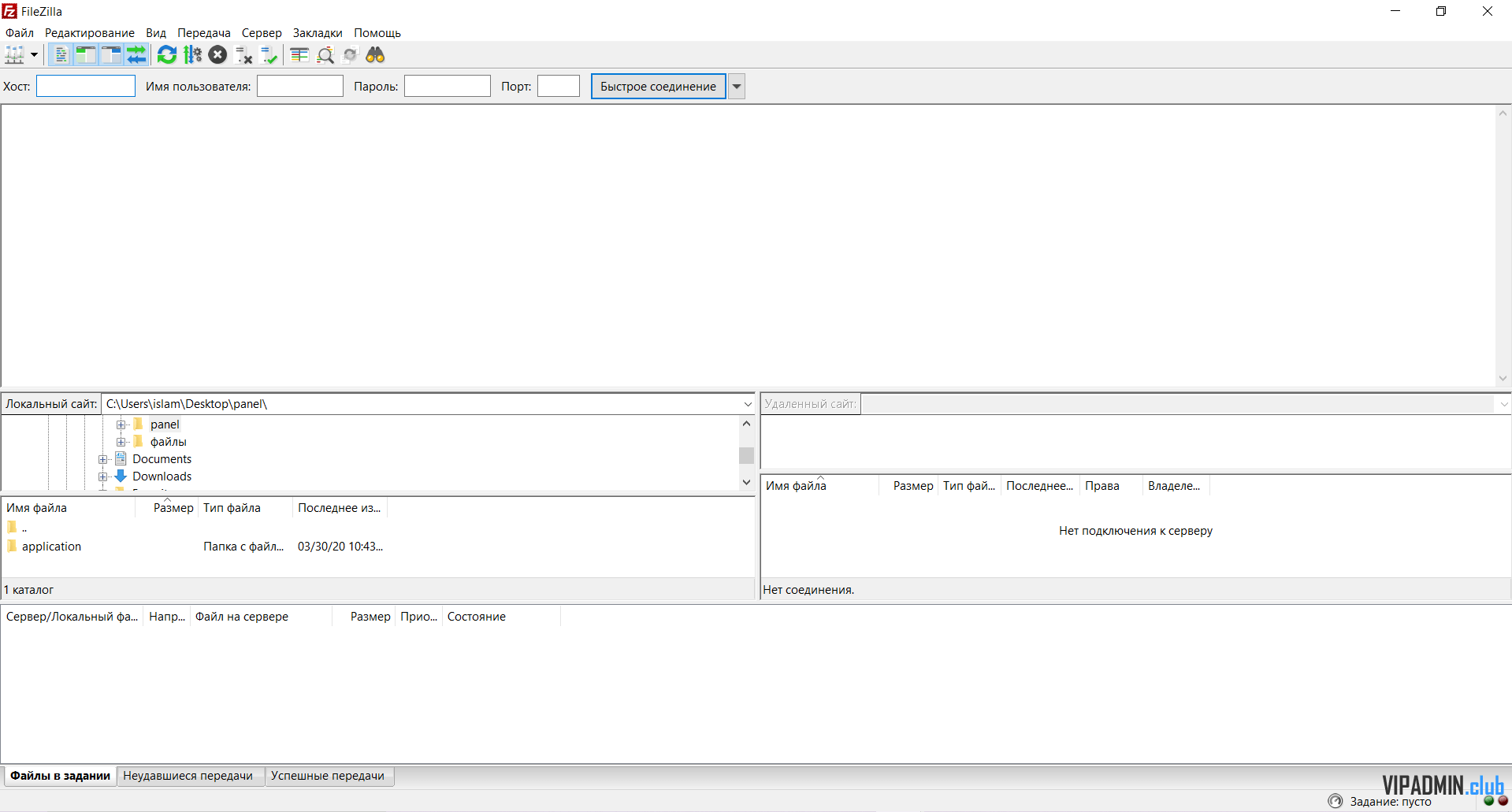Screen dimensions: 1512x812
Task: Click the Папка с файл... type cell
Action: tap(243, 547)
